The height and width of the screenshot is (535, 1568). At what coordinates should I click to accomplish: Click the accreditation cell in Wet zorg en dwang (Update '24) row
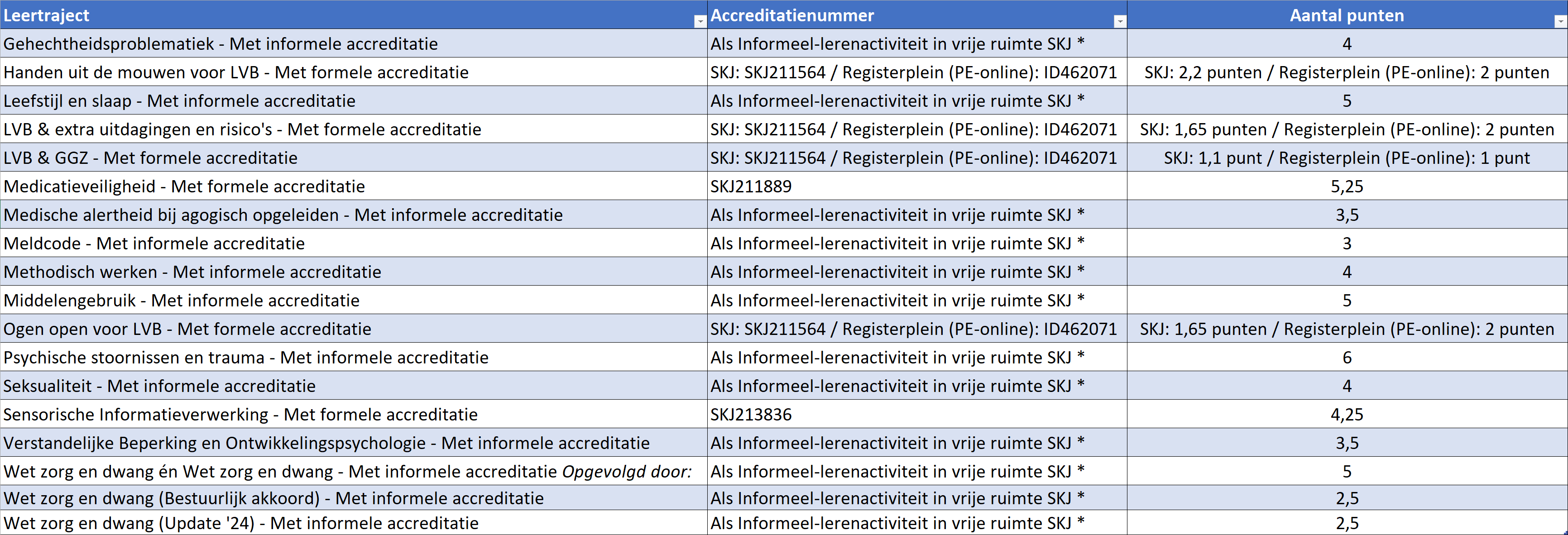(x=917, y=523)
